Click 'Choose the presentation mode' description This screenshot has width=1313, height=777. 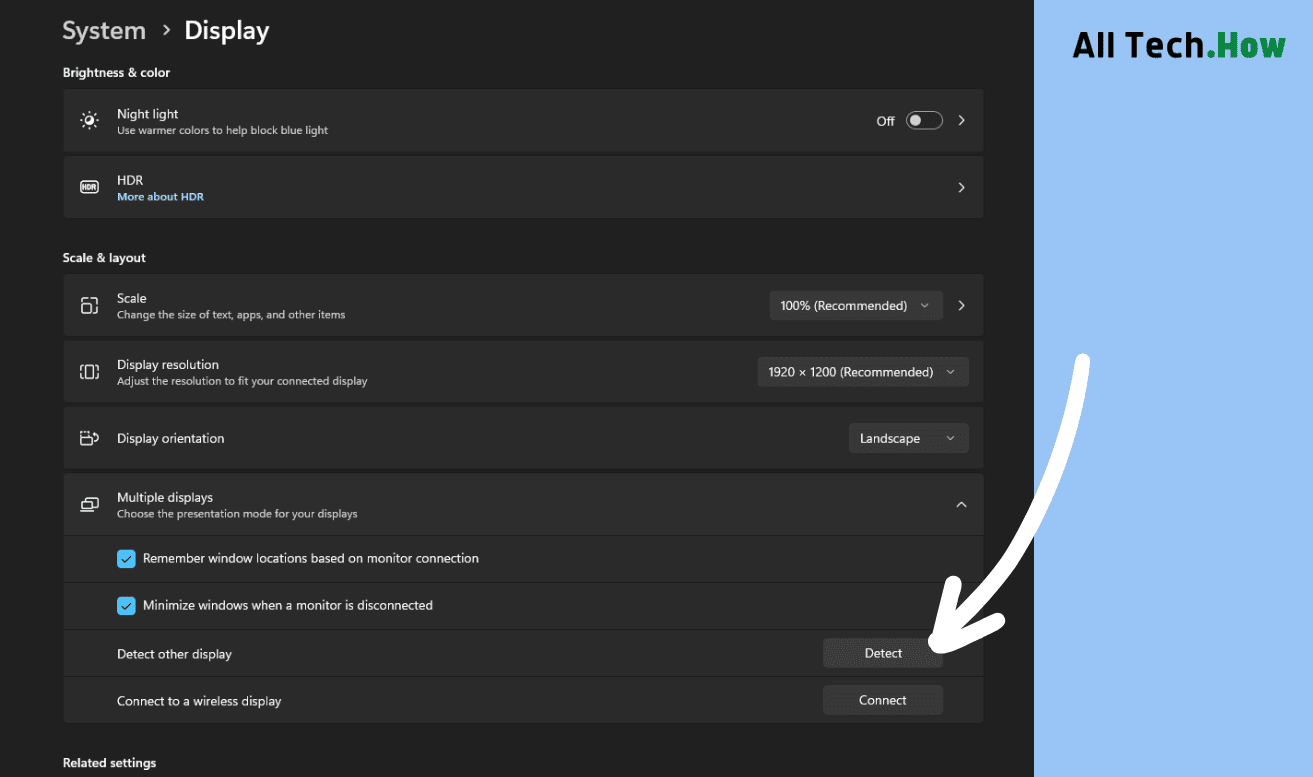pos(237,514)
